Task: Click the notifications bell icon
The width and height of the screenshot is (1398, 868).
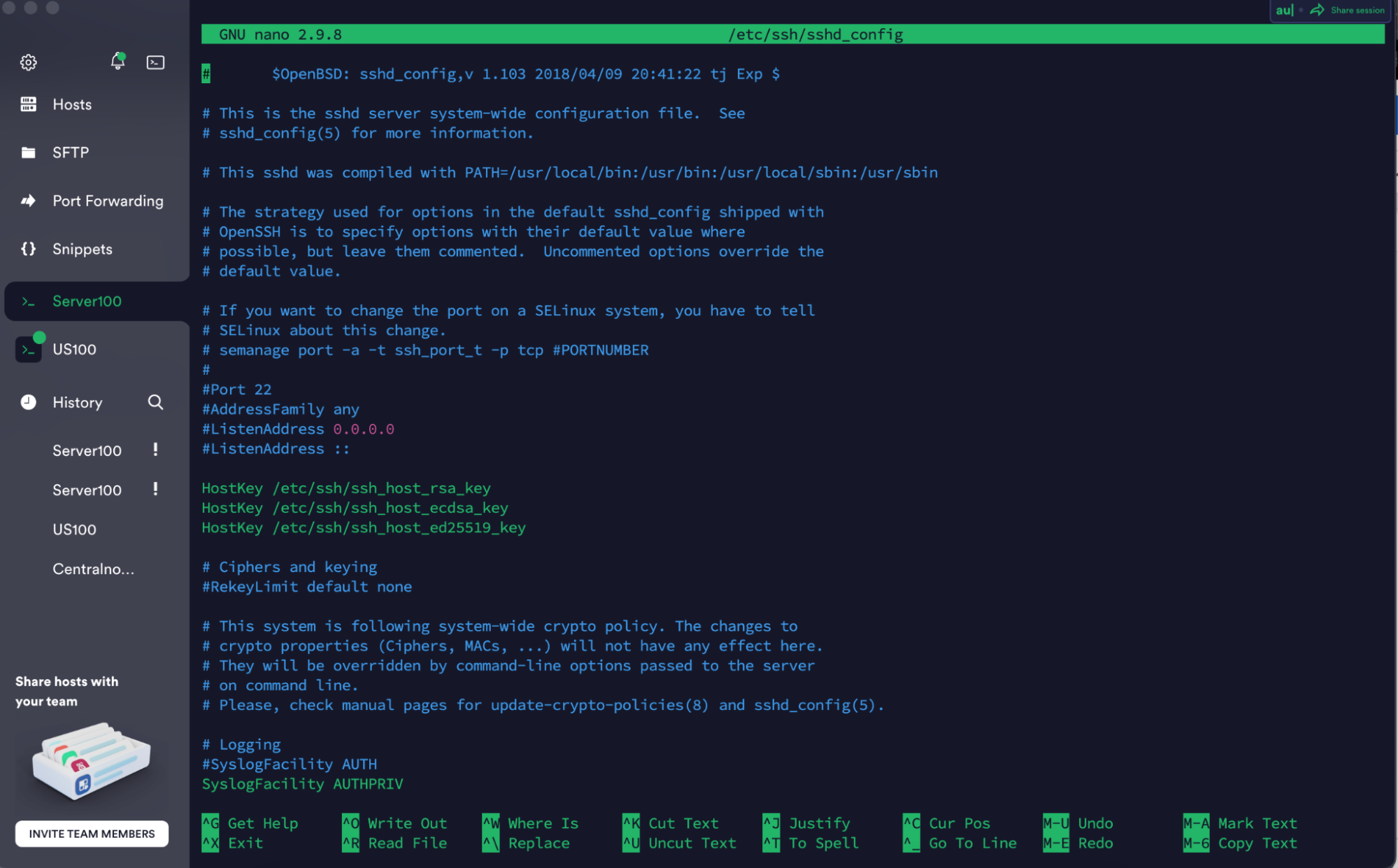Action: 117,62
